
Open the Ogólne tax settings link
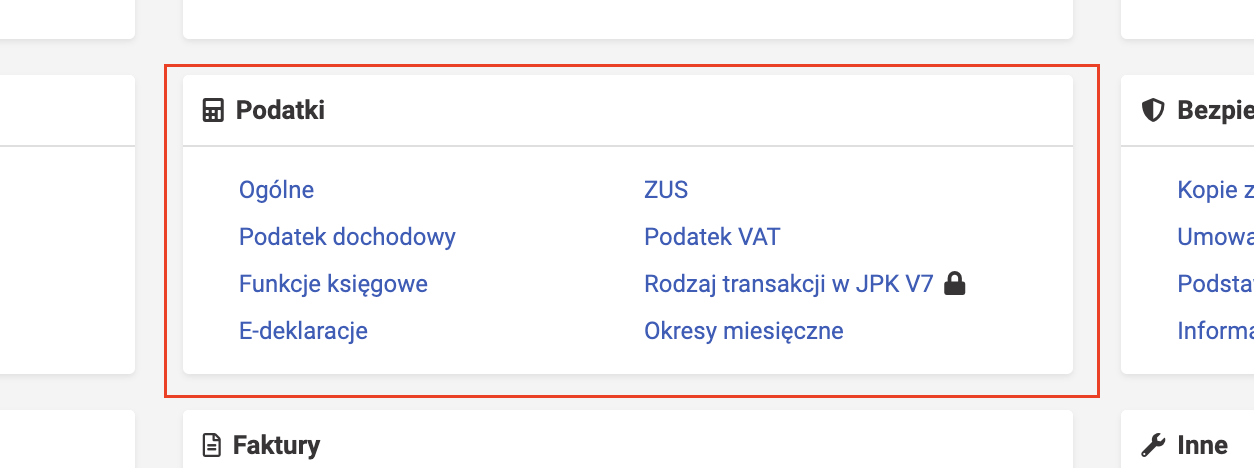(x=276, y=190)
